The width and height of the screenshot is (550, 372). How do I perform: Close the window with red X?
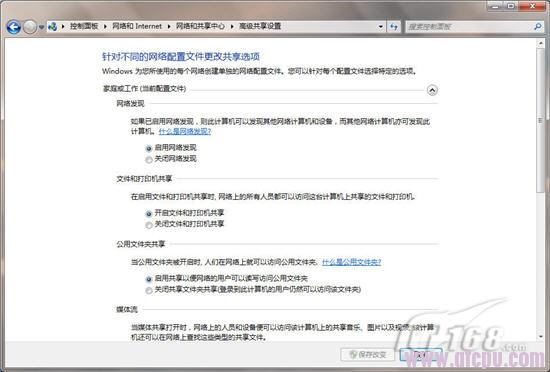click(532, 6)
